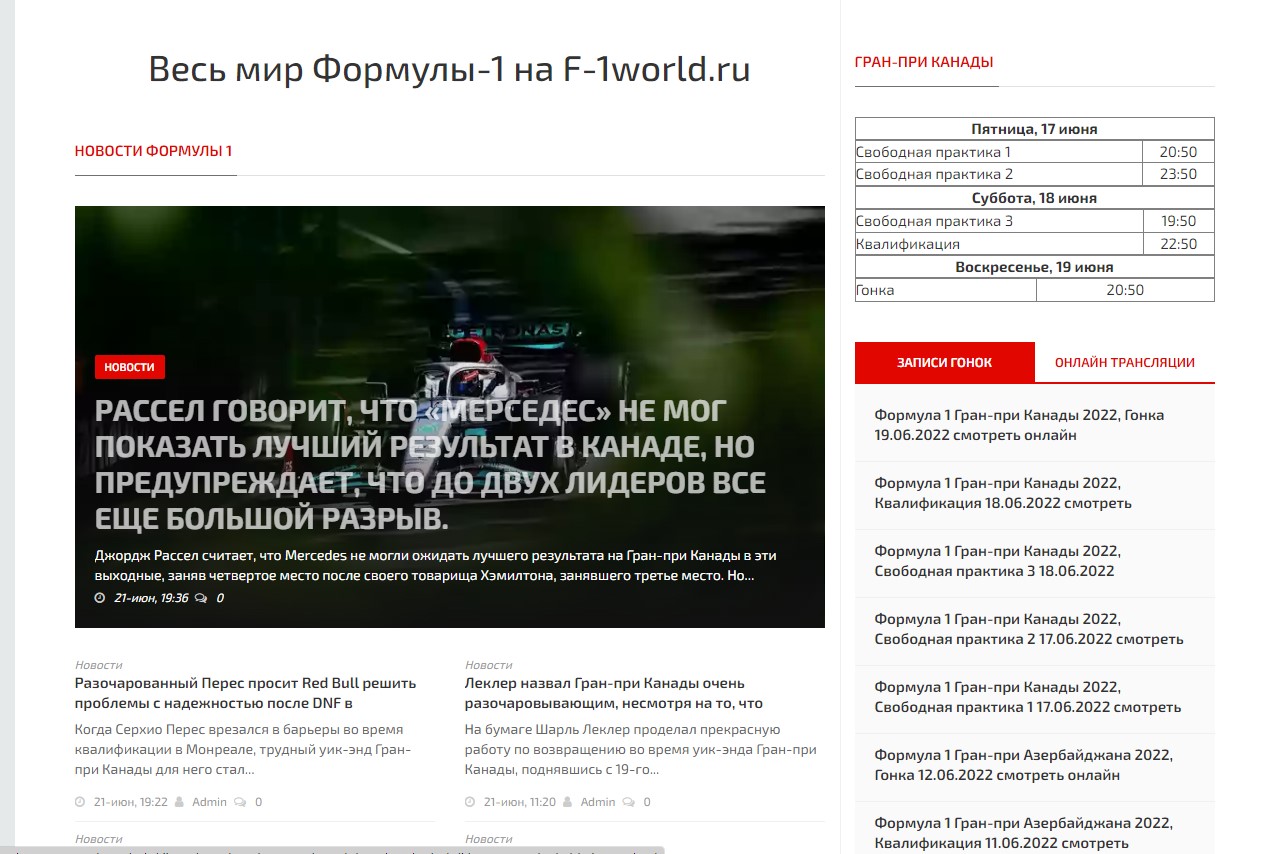The height and width of the screenshot is (854, 1272).
Task: Click the comments icon in the Перес article meta
Action: pyautogui.click(x=240, y=802)
